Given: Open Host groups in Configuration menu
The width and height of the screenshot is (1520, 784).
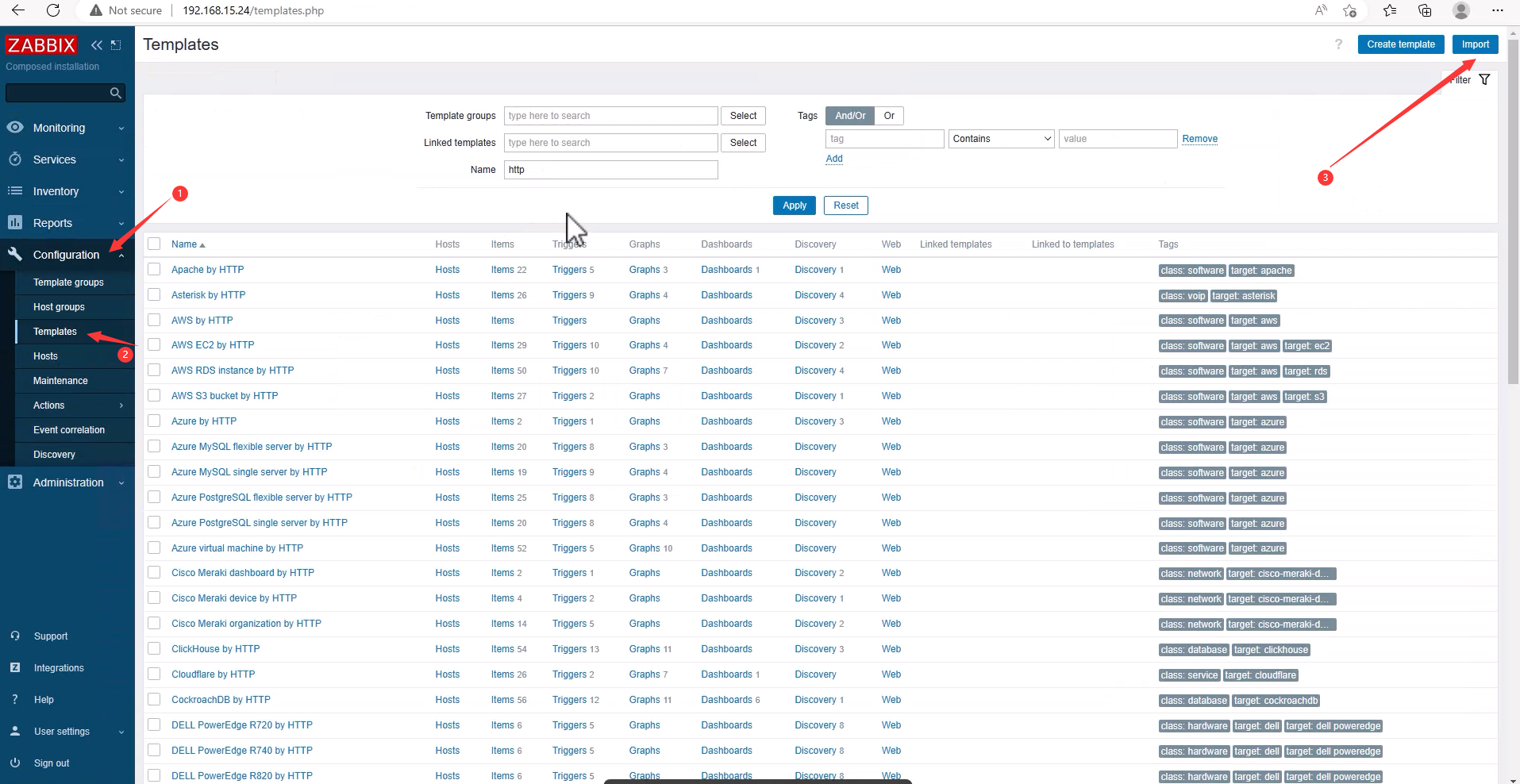Looking at the screenshot, I should coord(59,307).
